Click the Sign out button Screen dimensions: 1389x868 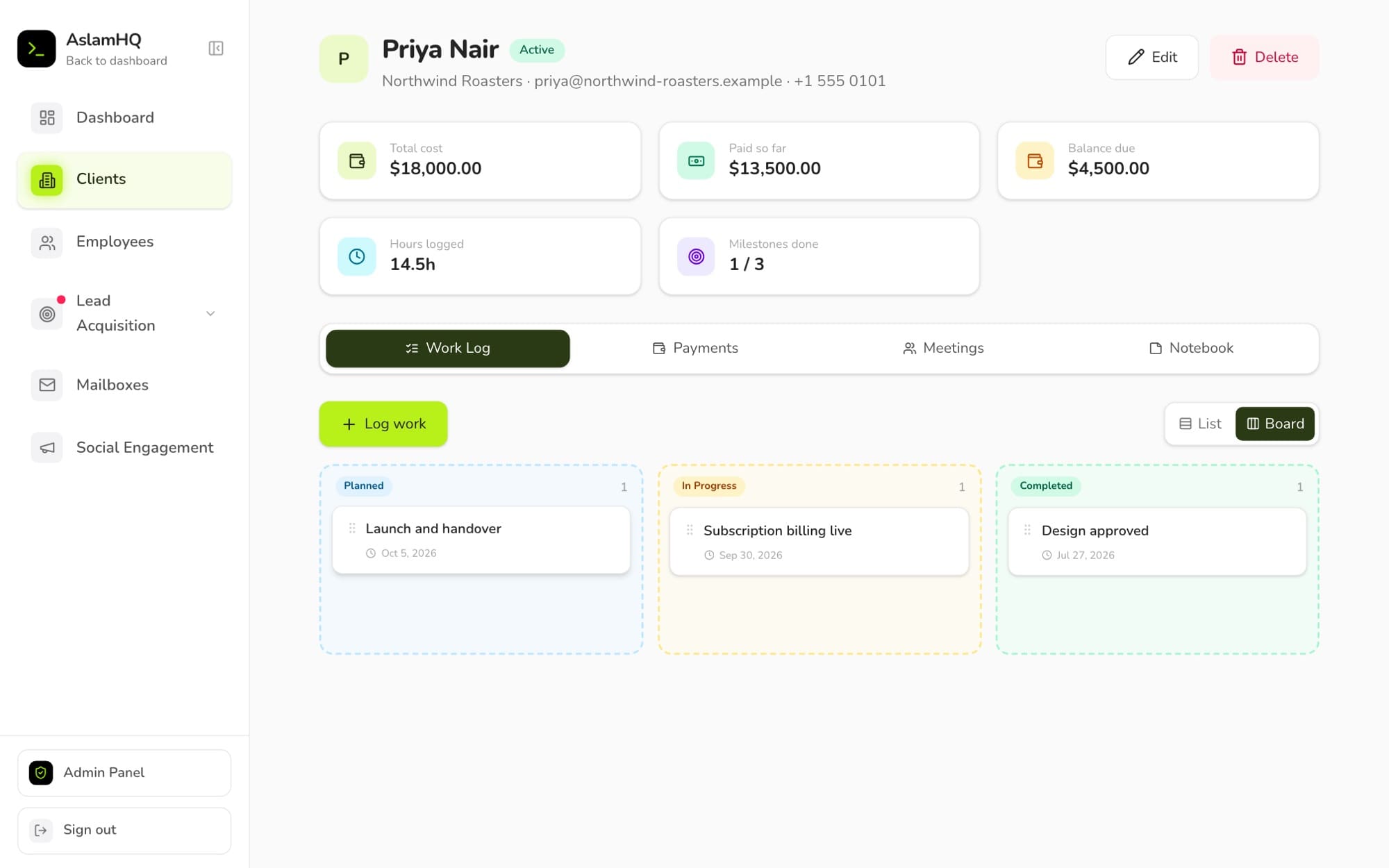[124, 831]
